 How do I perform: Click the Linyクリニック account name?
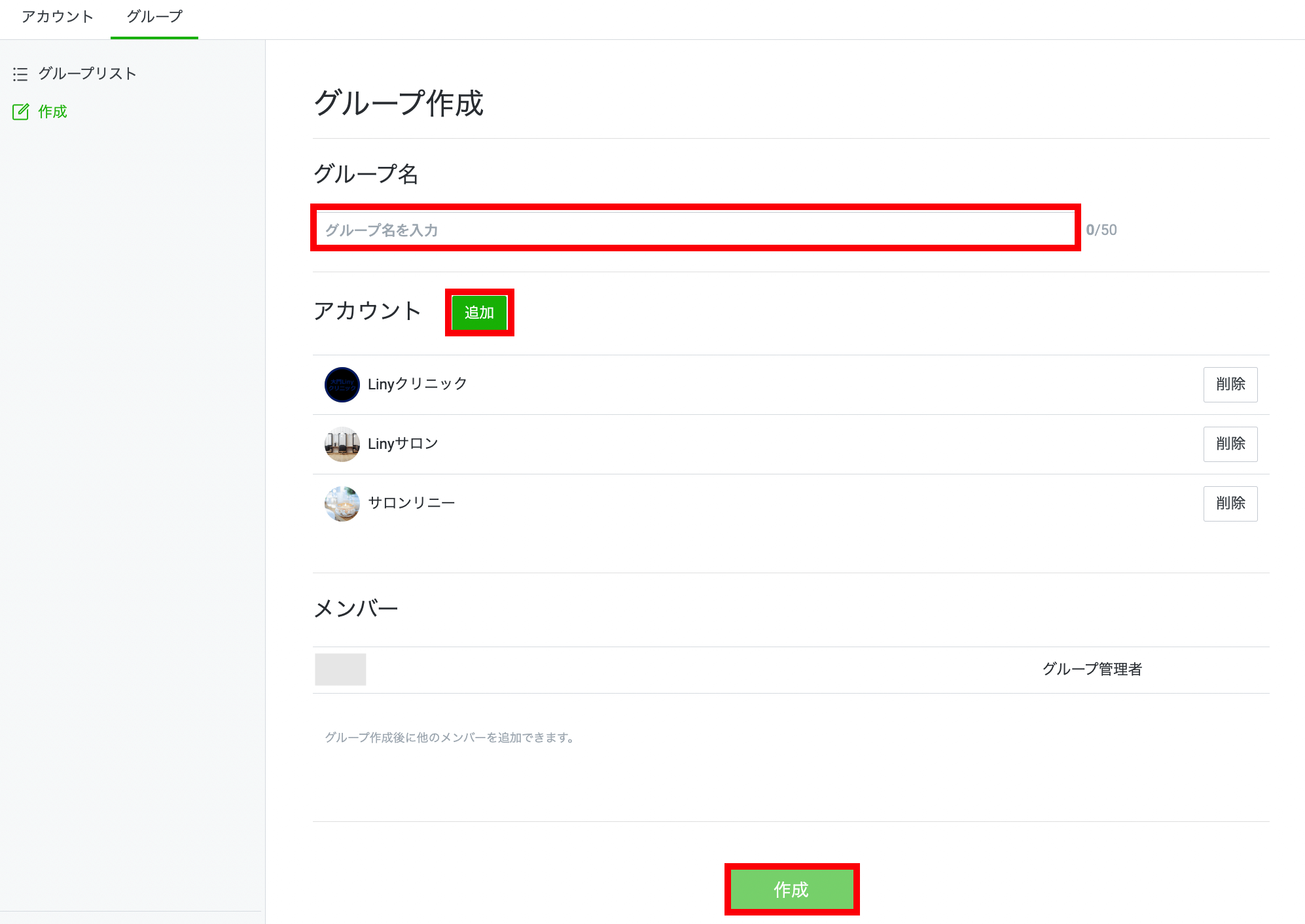(x=417, y=384)
